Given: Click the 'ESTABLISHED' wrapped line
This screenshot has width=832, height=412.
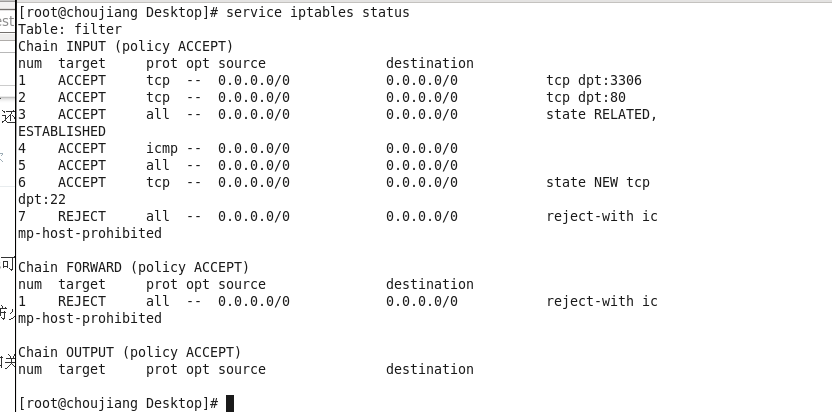Looking at the screenshot, I should click(62, 131).
